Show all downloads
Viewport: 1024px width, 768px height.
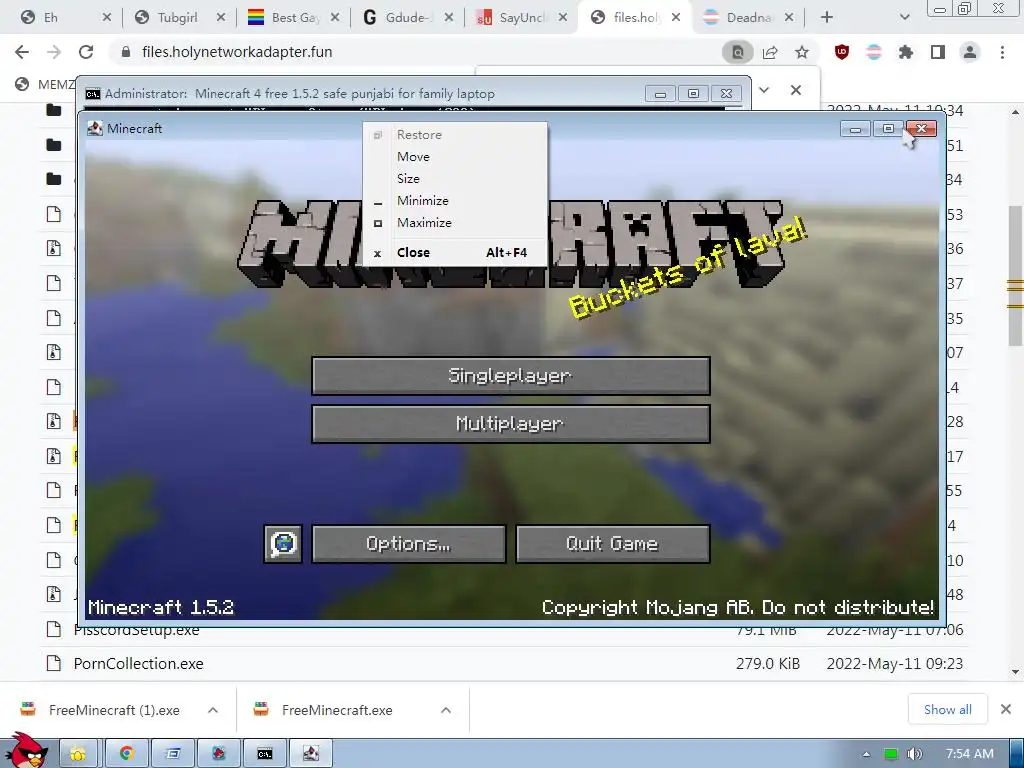coord(948,710)
